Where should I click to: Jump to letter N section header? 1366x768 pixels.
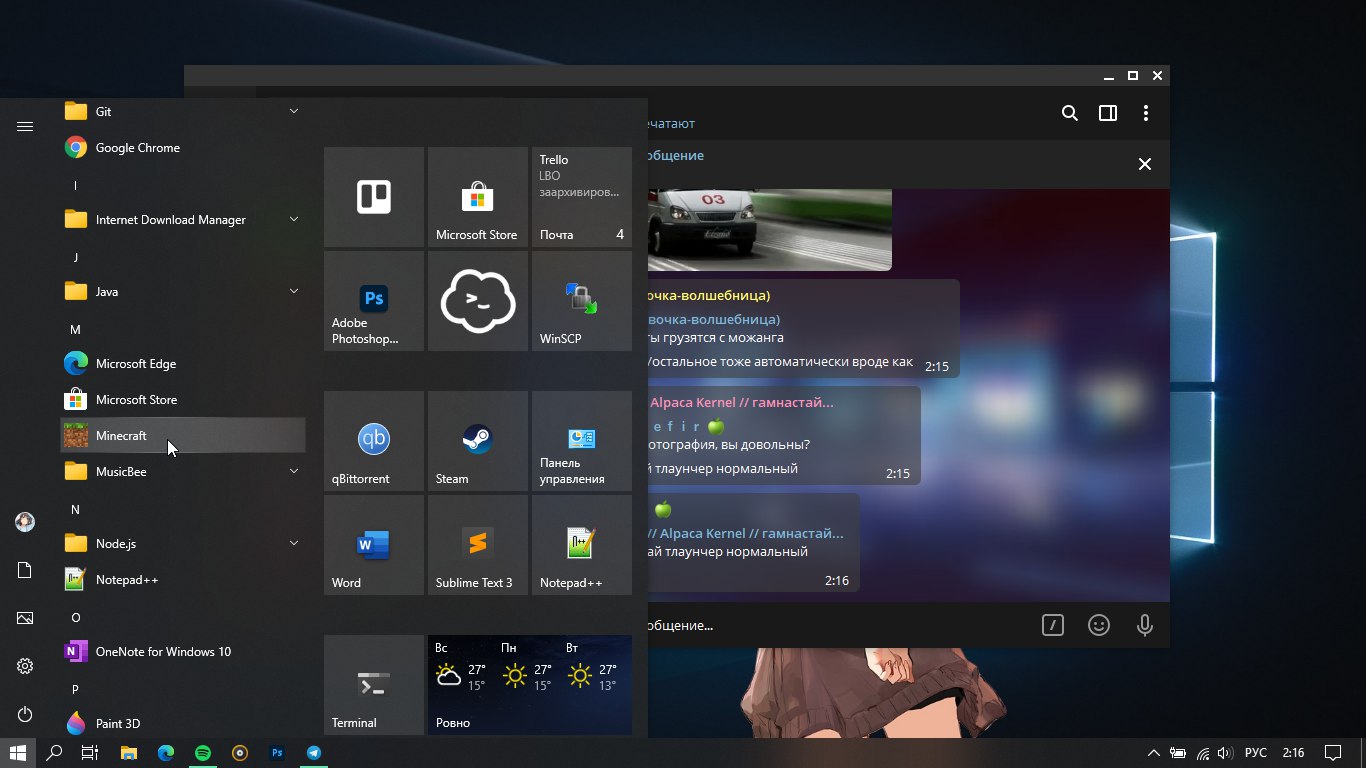75,509
